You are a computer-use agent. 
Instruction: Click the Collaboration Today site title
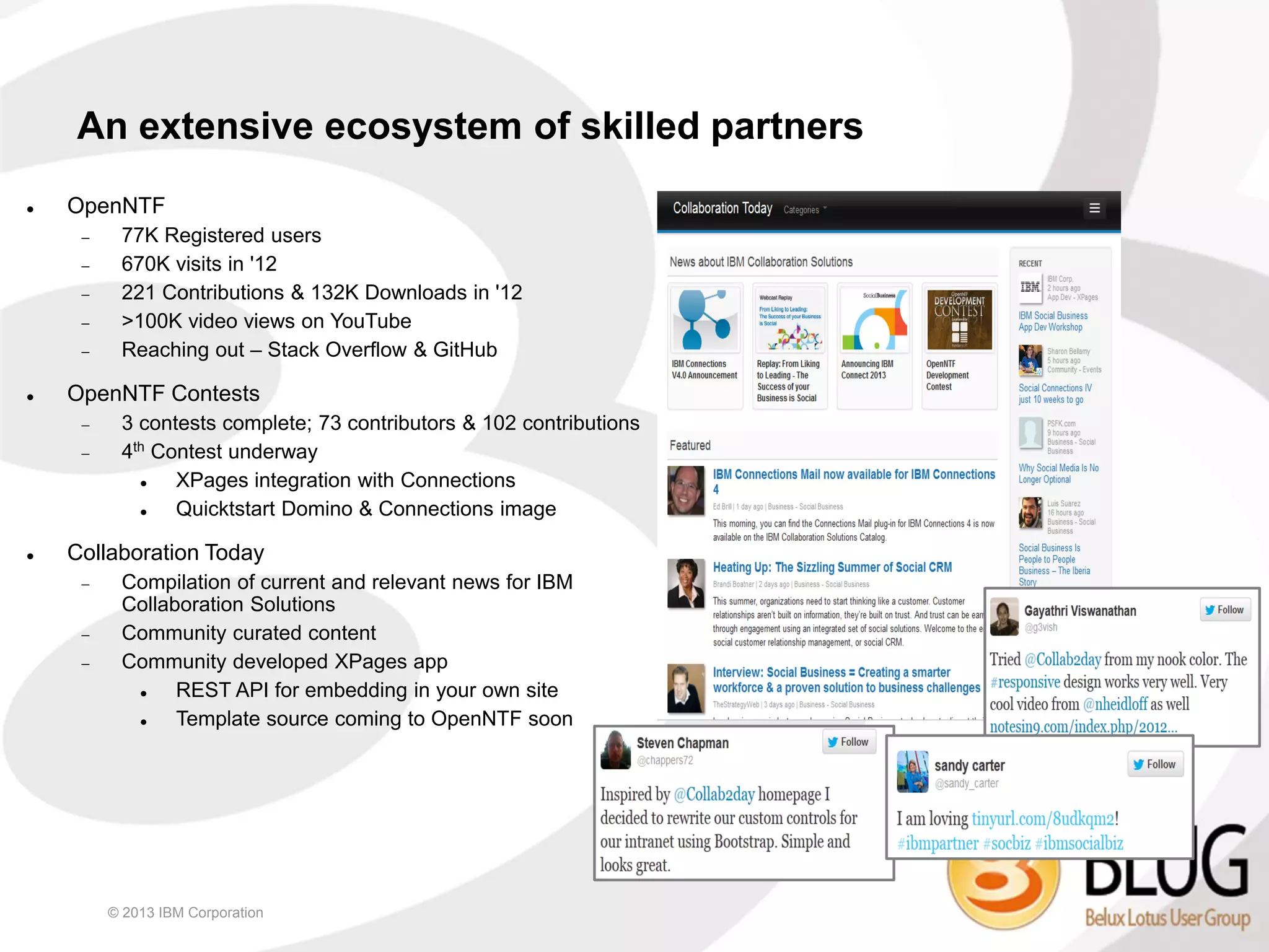click(x=722, y=208)
